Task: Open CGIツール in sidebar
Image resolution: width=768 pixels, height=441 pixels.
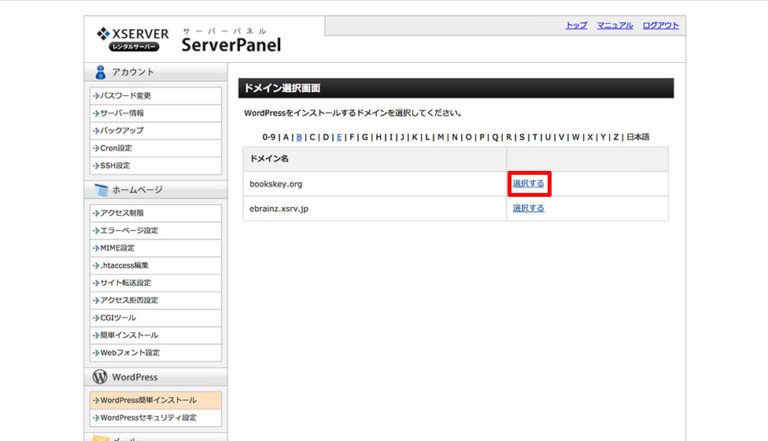Action: 156,318
